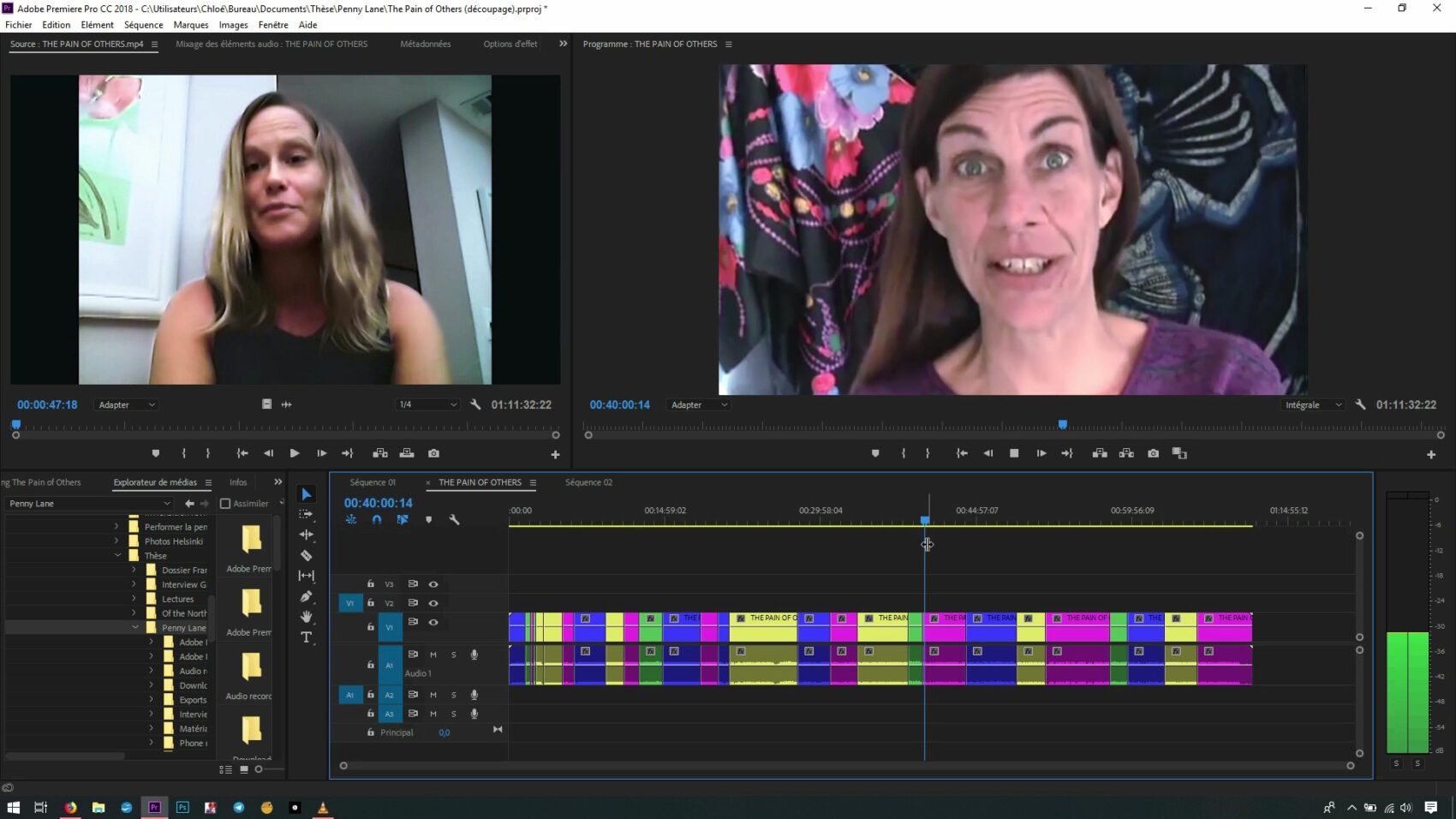This screenshot has height=819, width=1456.
Task: Click Comparison View icon in Program monitor
Action: 1179,453
